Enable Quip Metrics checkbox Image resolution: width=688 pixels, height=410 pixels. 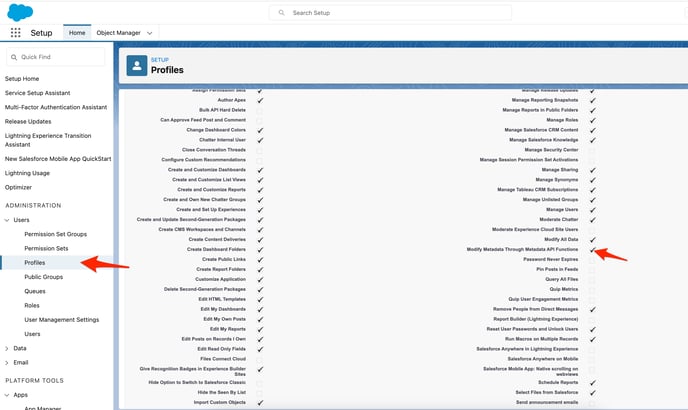[592, 290]
